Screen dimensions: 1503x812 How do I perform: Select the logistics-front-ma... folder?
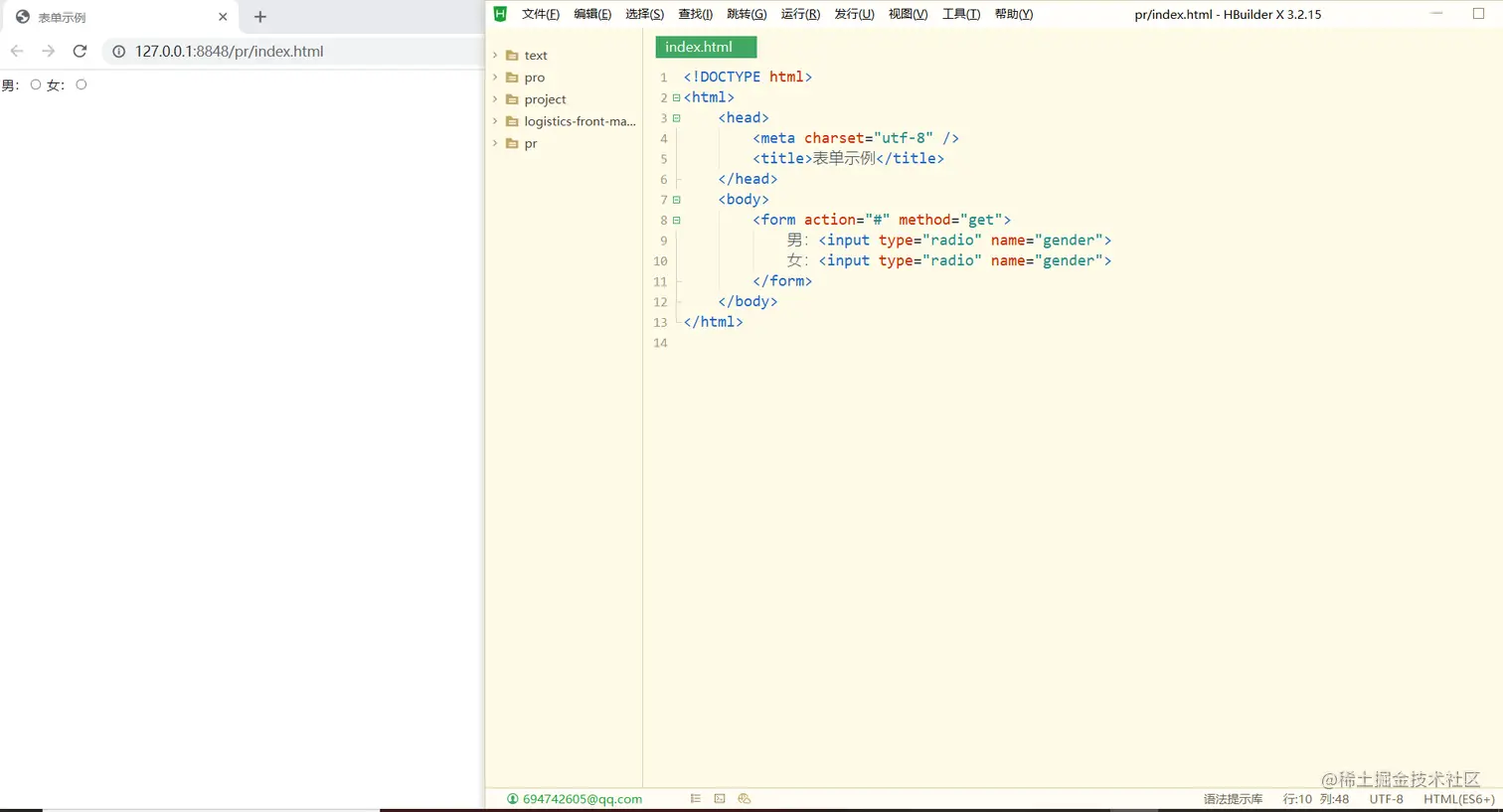(x=580, y=121)
